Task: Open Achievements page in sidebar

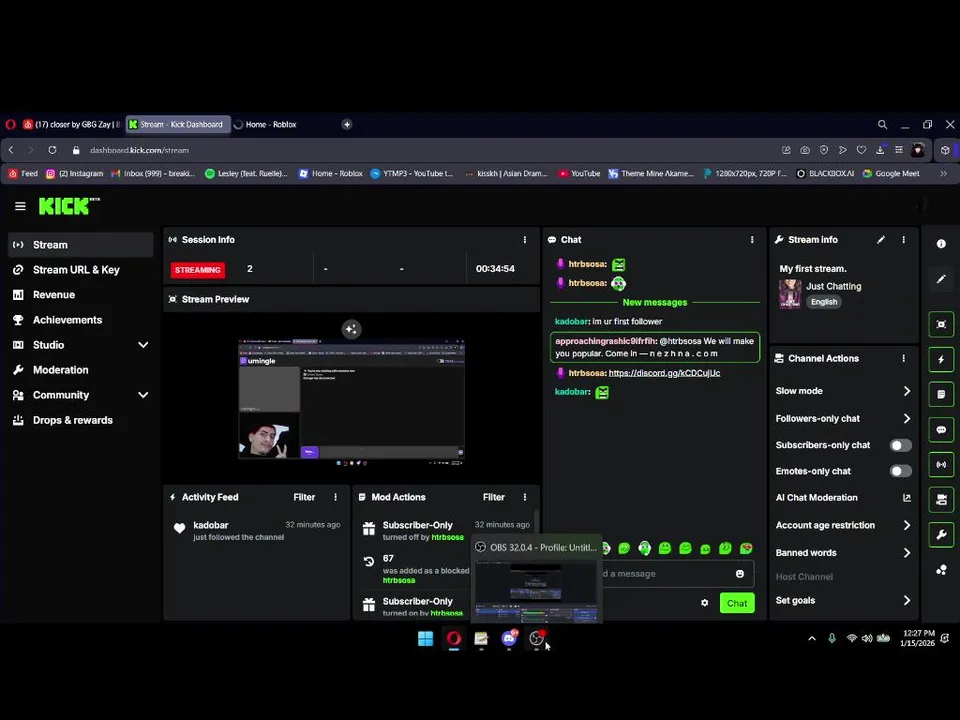Action: point(81,320)
